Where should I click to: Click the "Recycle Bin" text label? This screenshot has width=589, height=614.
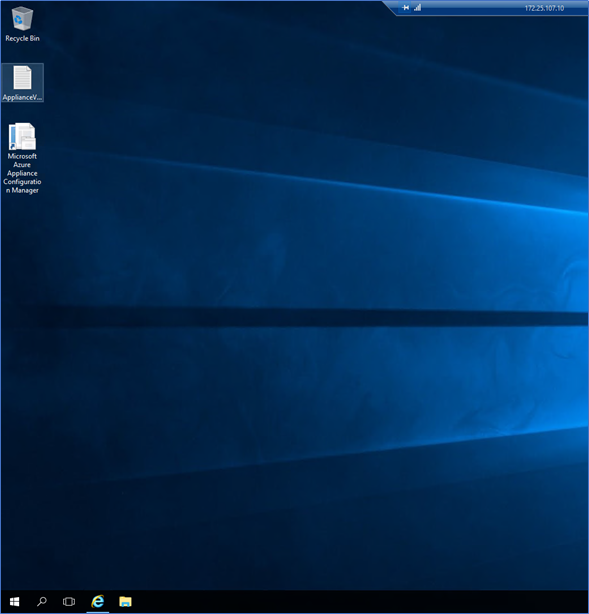[22, 38]
